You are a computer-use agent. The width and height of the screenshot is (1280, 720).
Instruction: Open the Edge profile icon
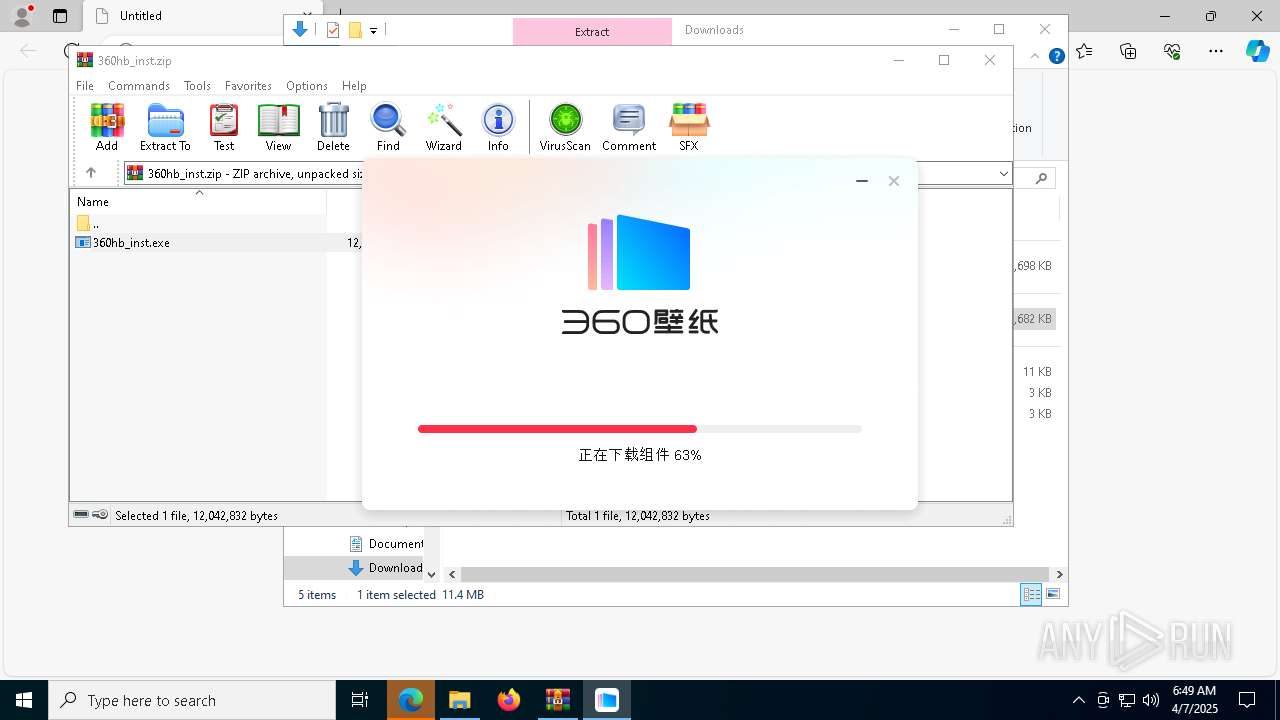[21, 16]
